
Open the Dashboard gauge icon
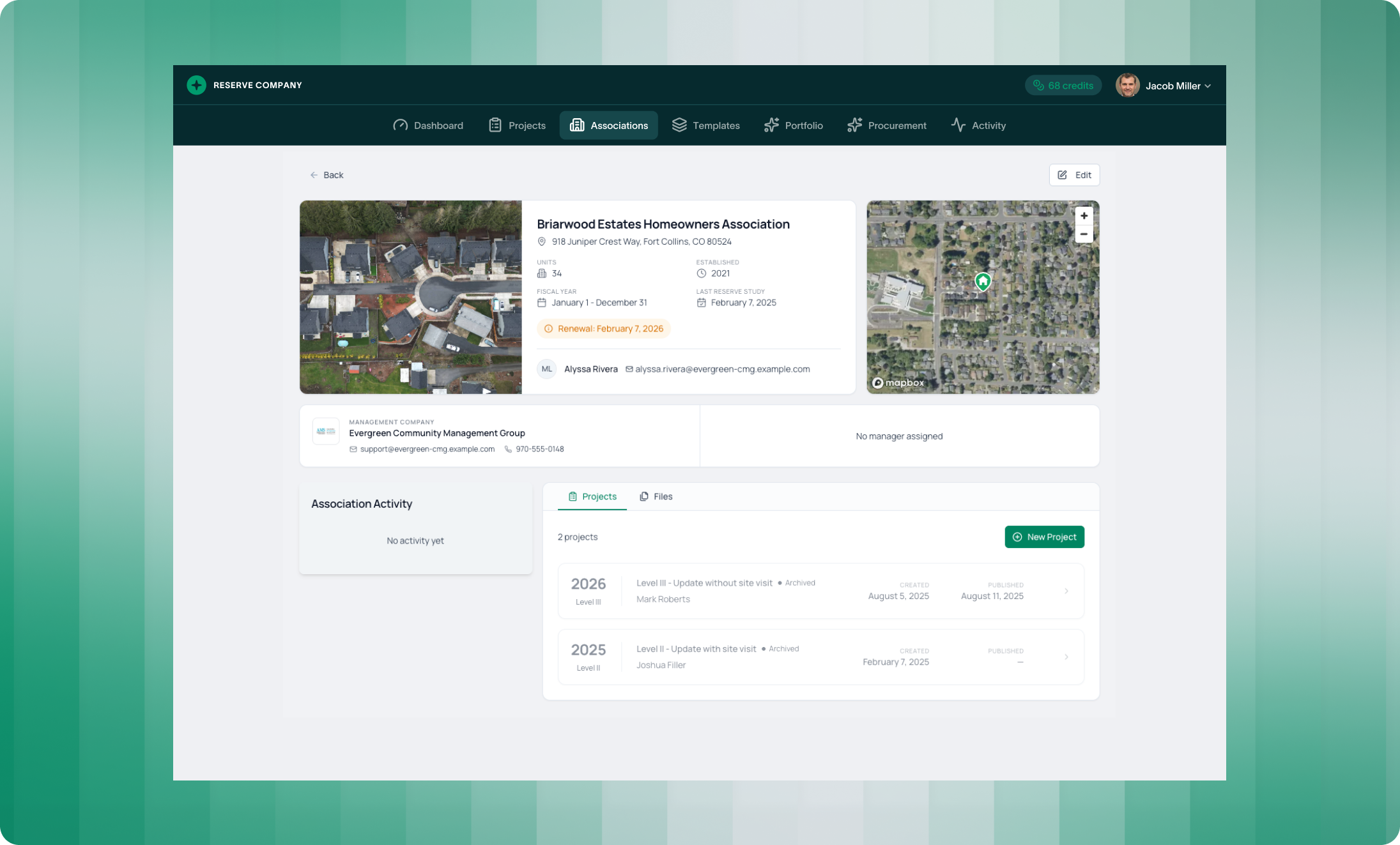tap(400, 125)
